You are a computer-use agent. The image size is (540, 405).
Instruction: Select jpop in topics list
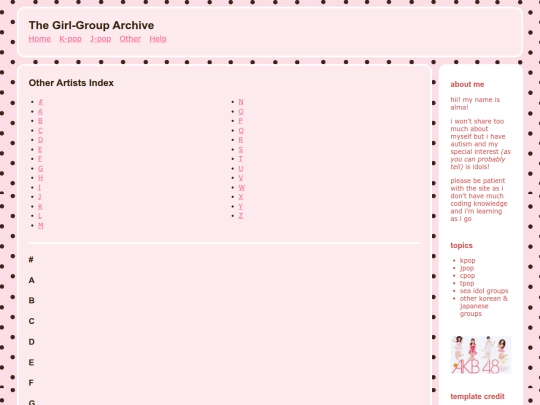[467, 268]
